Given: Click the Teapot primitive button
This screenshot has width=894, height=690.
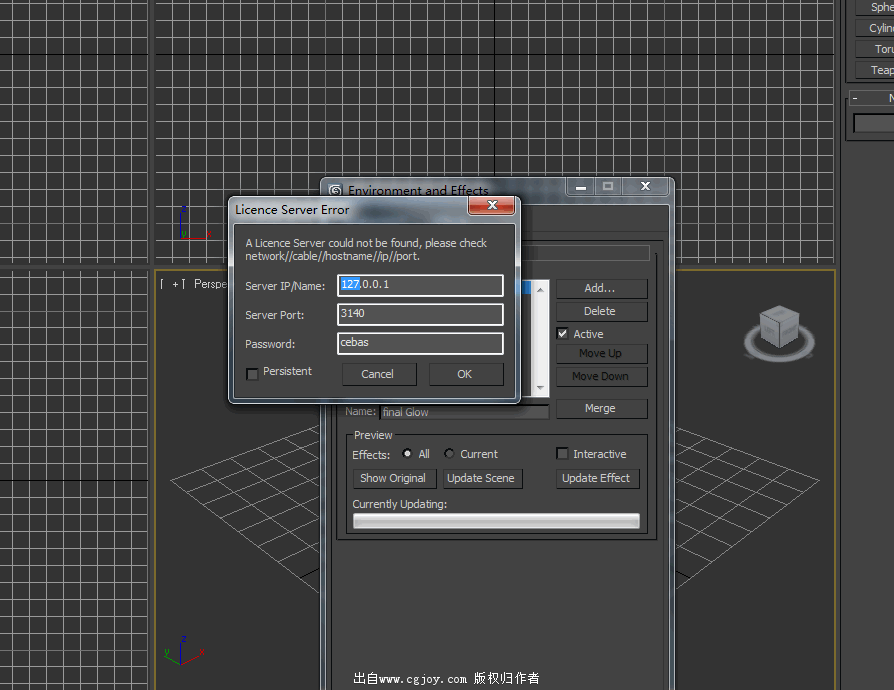Looking at the screenshot, I should tap(877, 70).
